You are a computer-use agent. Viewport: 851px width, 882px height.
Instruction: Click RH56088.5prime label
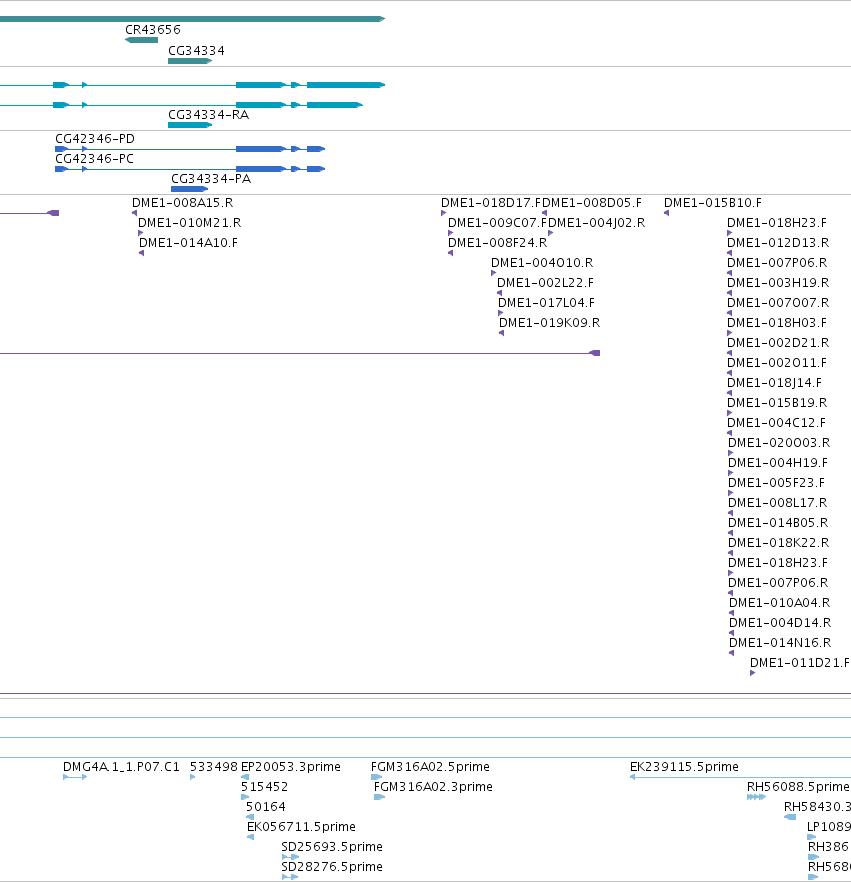(x=798, y=787)
